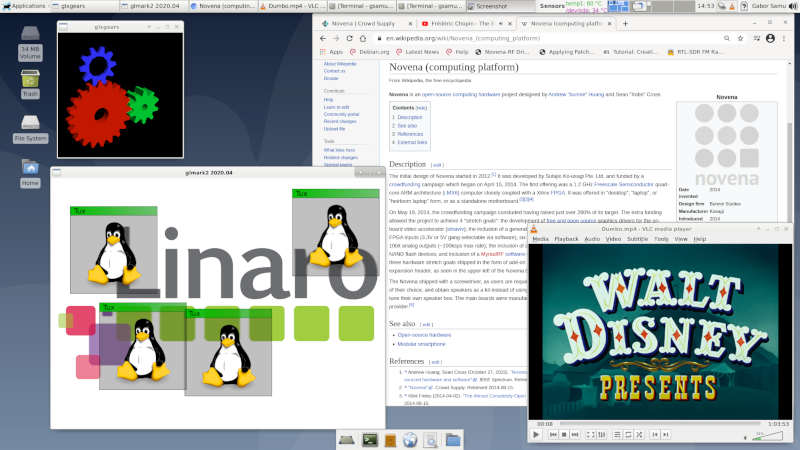This screenshot has width=800, height=450.
Task: Edit the See also section
Action: (426, 324)
